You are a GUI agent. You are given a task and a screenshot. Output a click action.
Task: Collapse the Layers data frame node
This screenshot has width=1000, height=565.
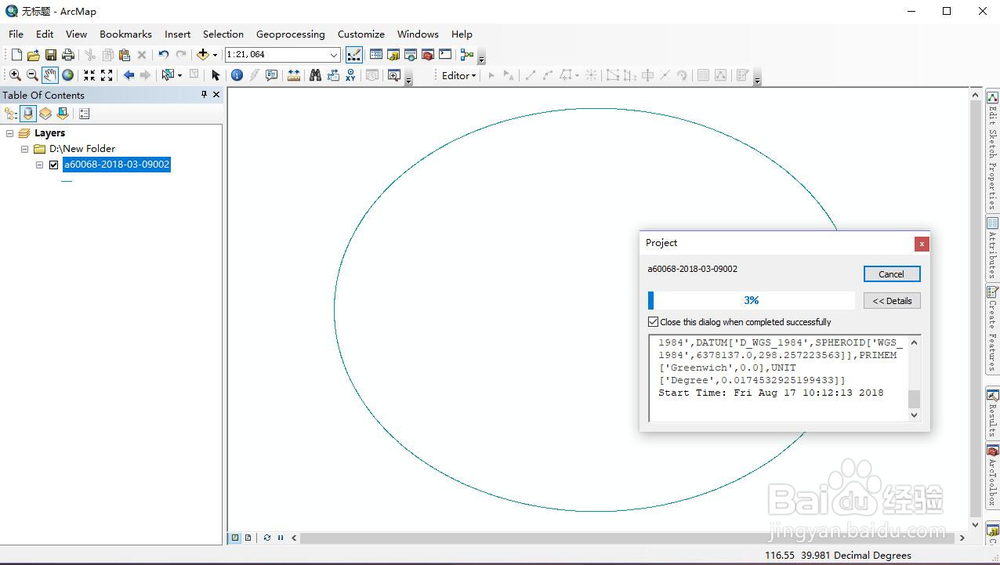[x=10, y=133]
